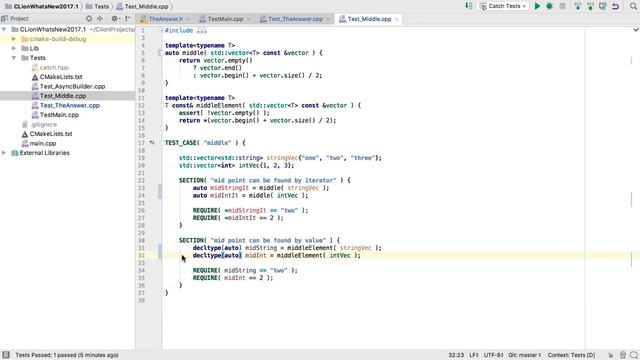Viewport: 640px width, 360px height.
Task: Open main.cpp in project tree
Action: 42,143
